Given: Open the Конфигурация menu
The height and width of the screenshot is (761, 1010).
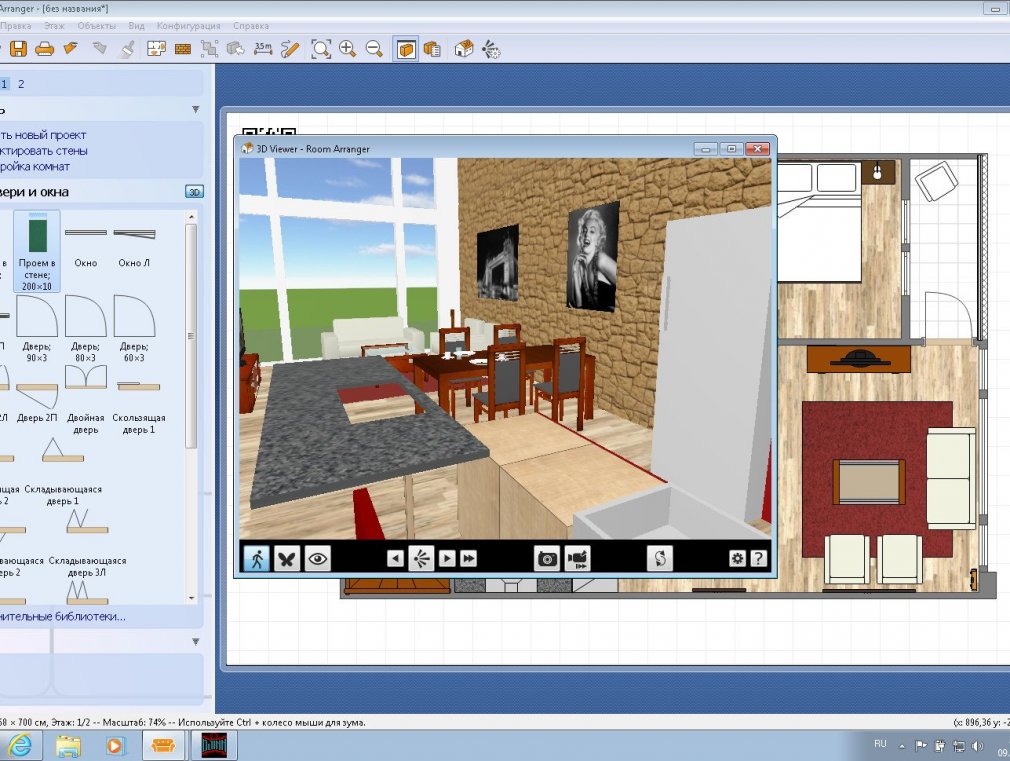Looking at the screenshot, I should point(188,26).
